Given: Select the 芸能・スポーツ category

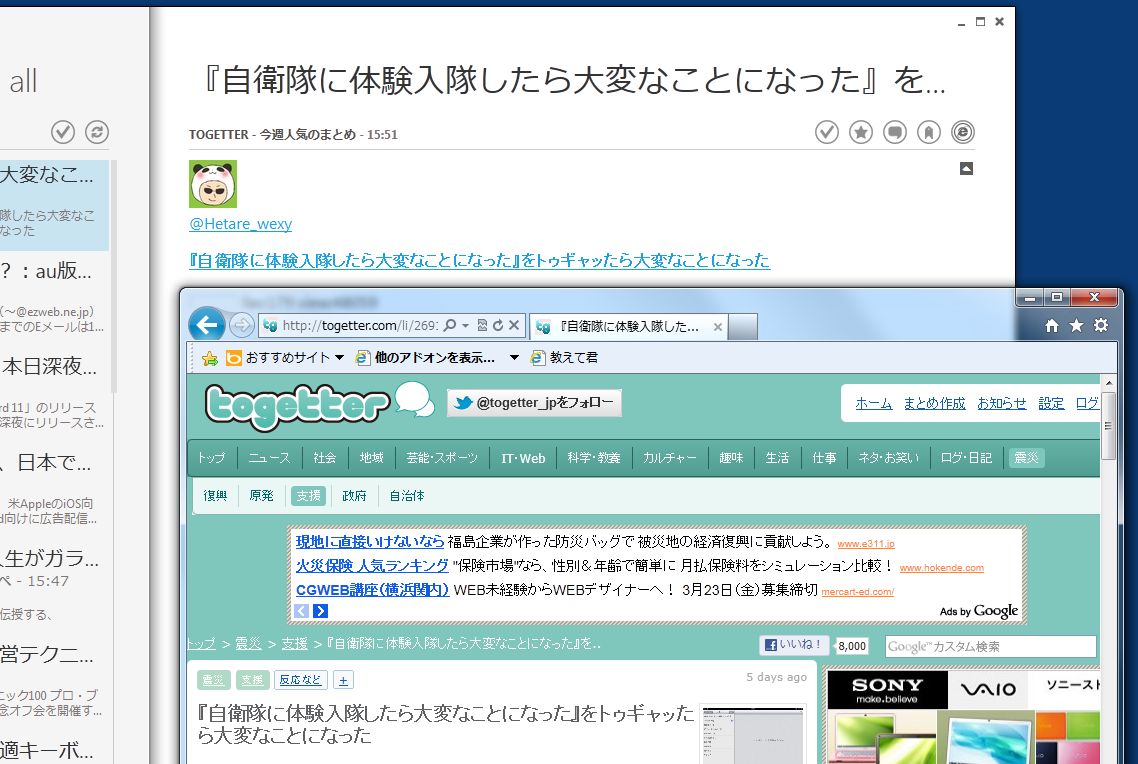Looking at the screenshot, I should pyautogui.click(x=442, y=458).
